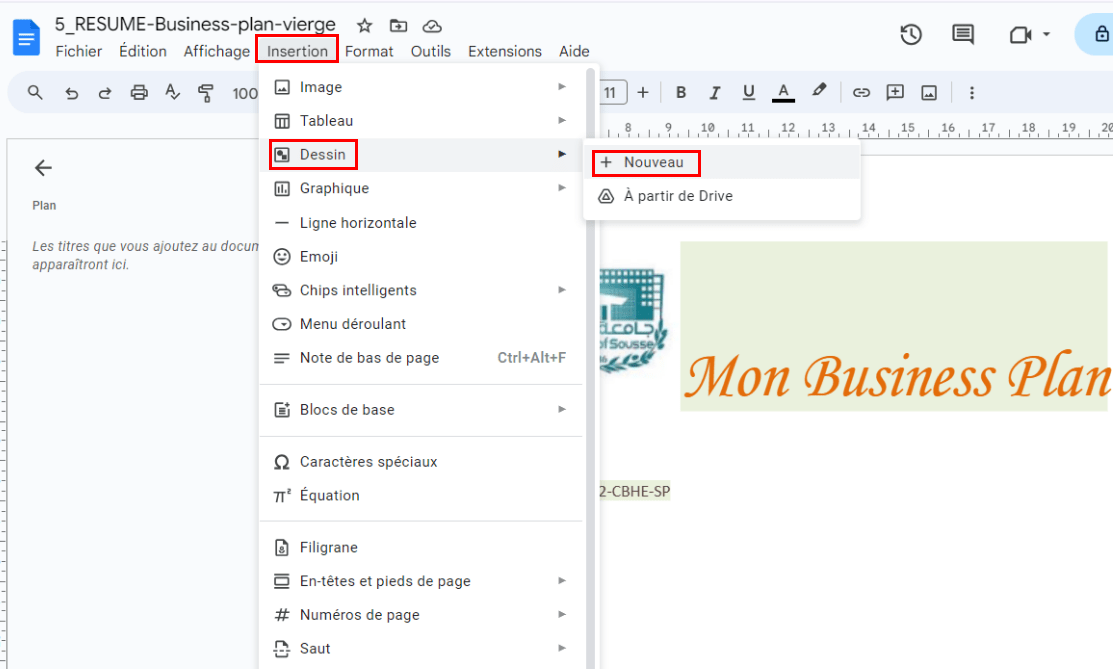Open the Outils menu
Screen dimensions: 1113x670
[x=431, y=51]
